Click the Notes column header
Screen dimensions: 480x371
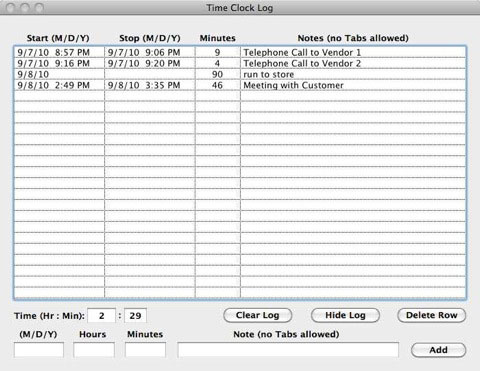point(353,38)
